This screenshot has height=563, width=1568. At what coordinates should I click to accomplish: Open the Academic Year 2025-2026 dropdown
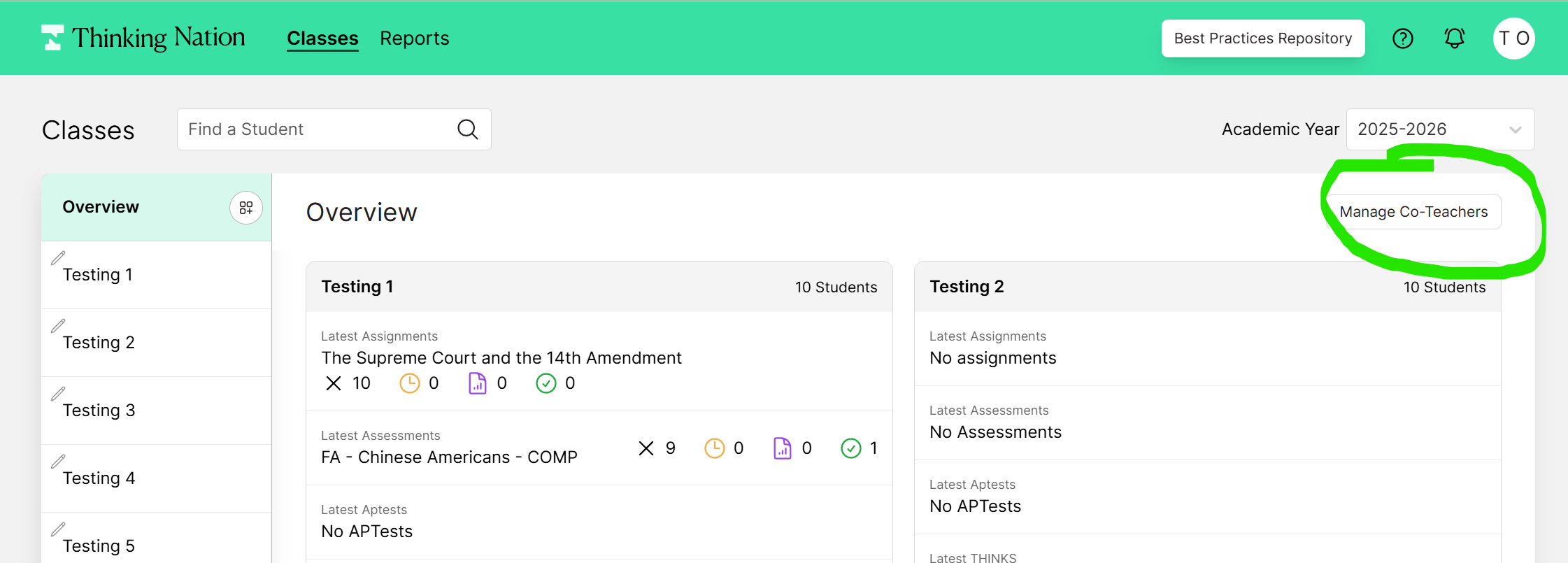pyautogui.click(x=1440, y=129)
